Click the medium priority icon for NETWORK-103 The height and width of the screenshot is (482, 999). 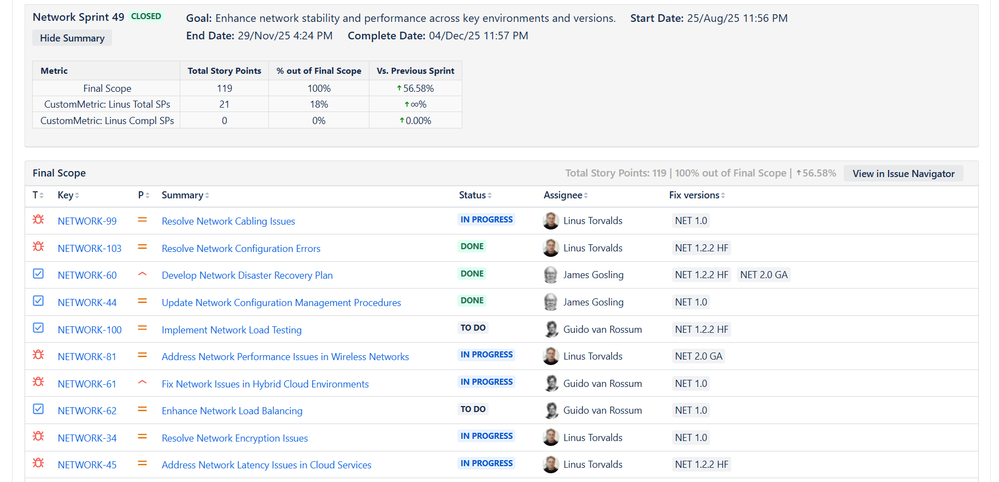143,246
